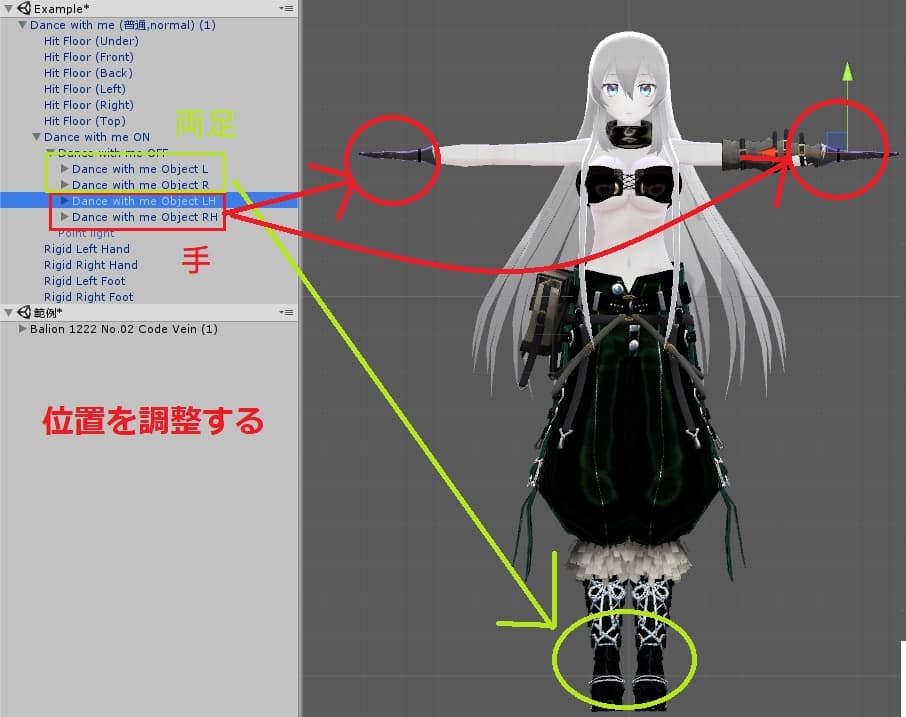
Task: Select Hit Floor (Front) in hierarchy
Action: pos(89,57)
